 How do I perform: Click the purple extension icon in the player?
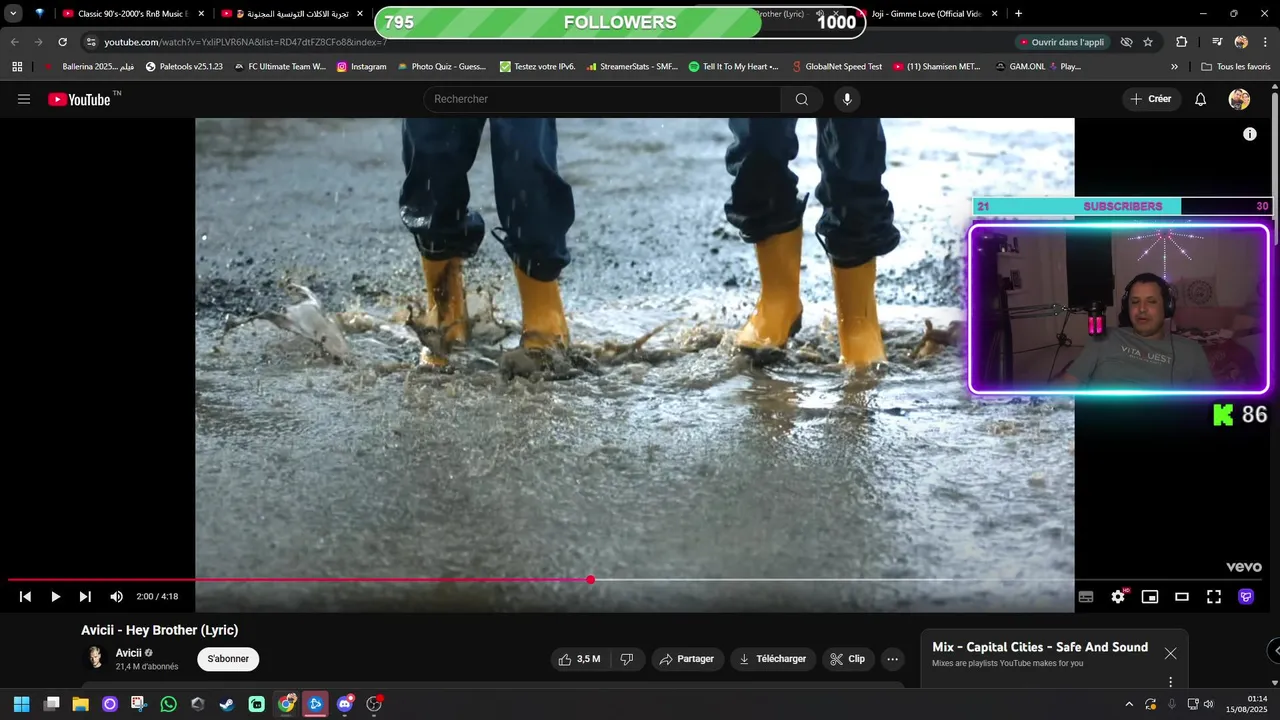[x=1246, y=597]
